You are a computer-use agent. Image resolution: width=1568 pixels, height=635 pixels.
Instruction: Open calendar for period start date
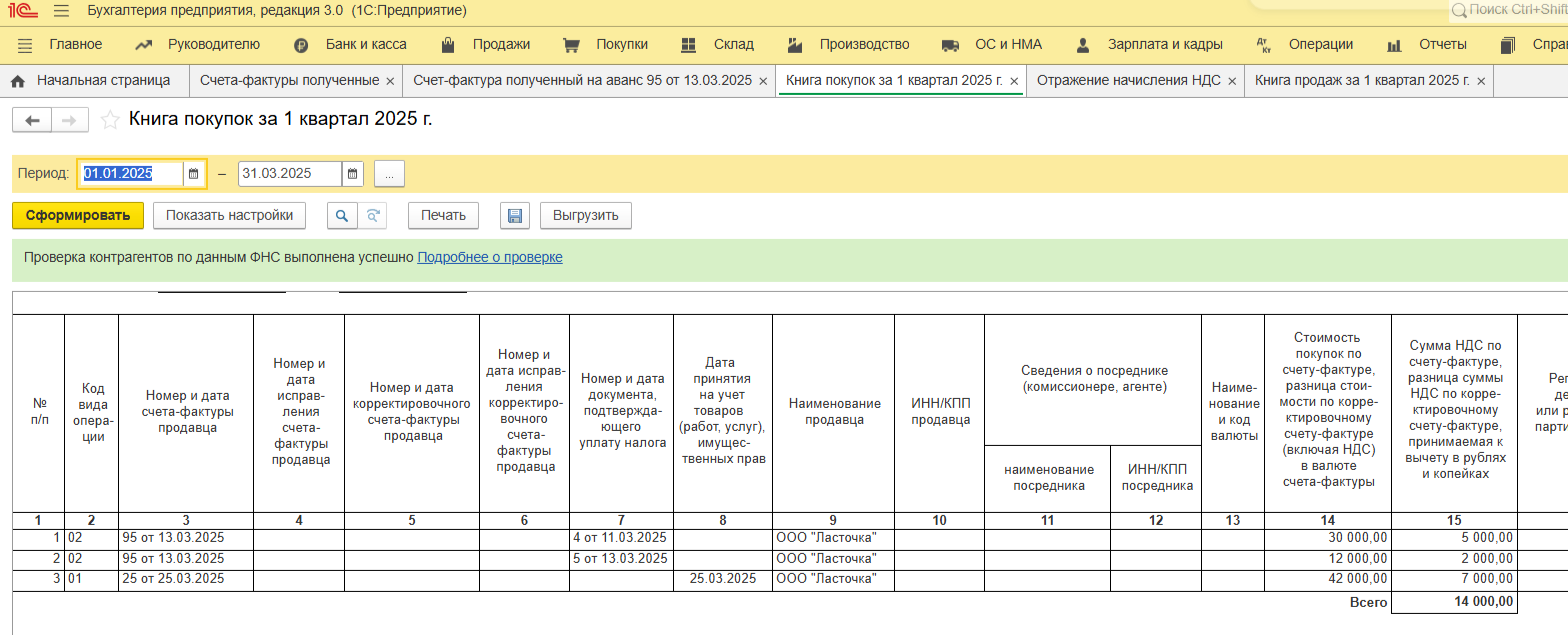tap(194, 174)
